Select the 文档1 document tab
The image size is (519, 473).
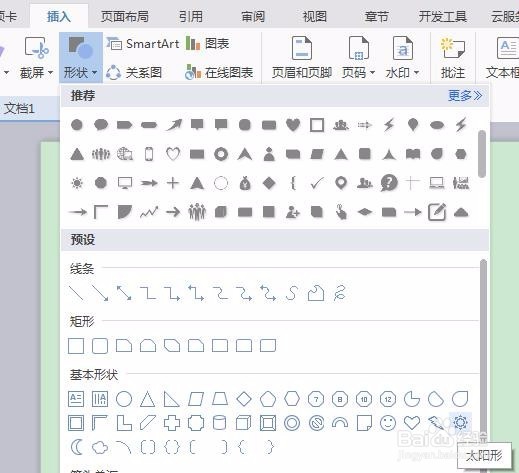click(x=19, y=108)
